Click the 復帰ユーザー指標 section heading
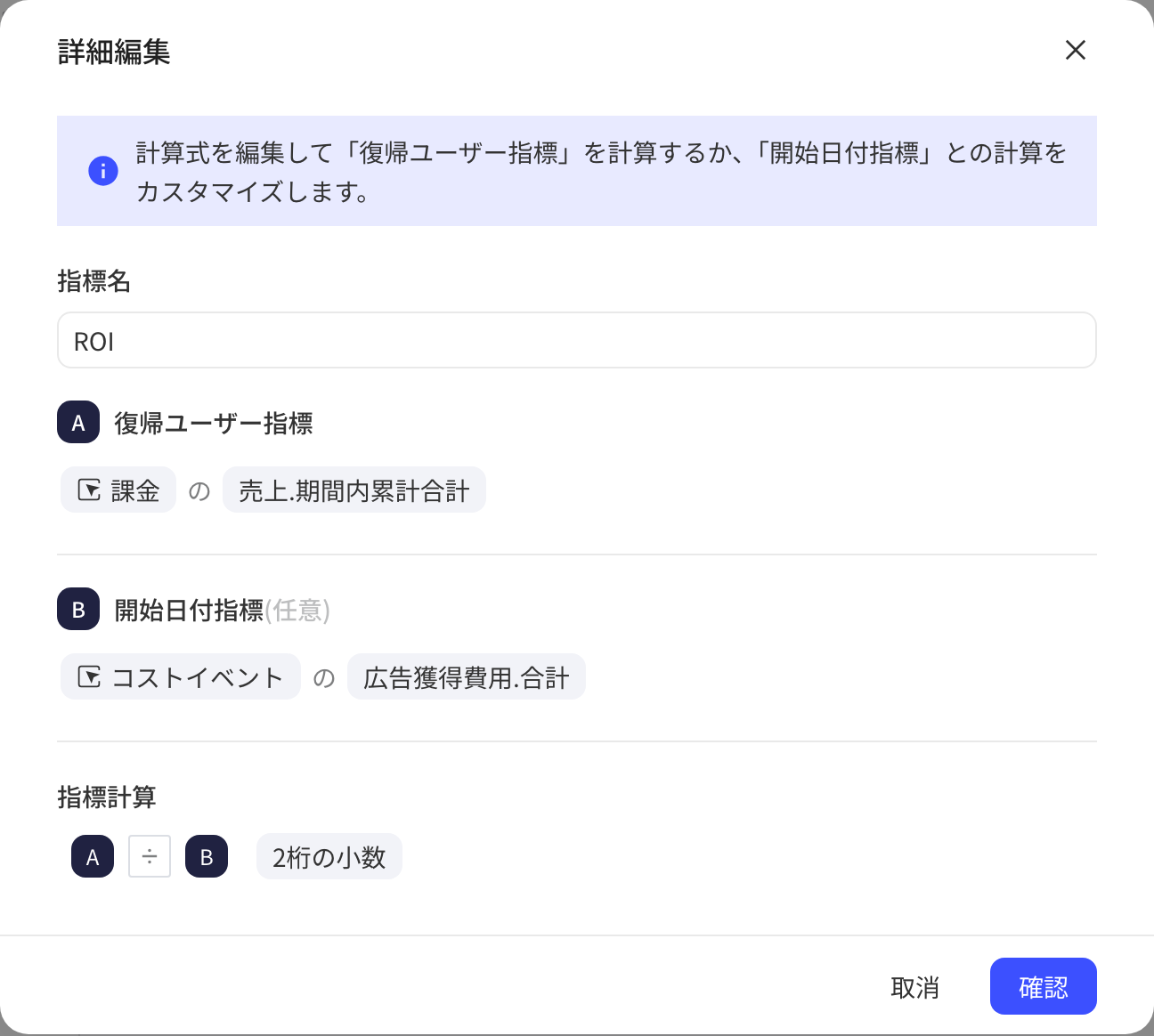This screenshot has height=1036, width=1154. coord(214,423)
